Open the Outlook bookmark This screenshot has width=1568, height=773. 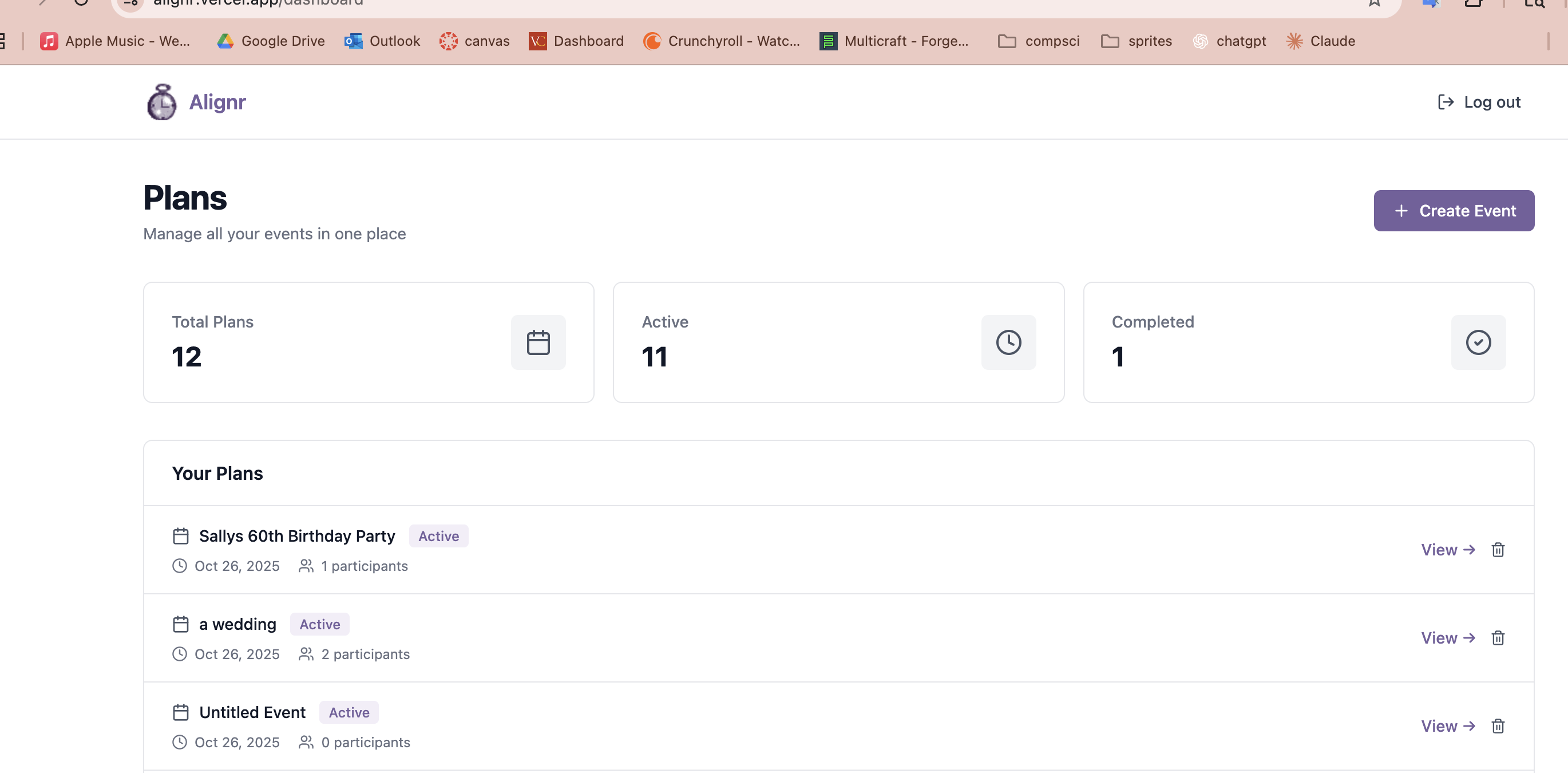point(382,41)
